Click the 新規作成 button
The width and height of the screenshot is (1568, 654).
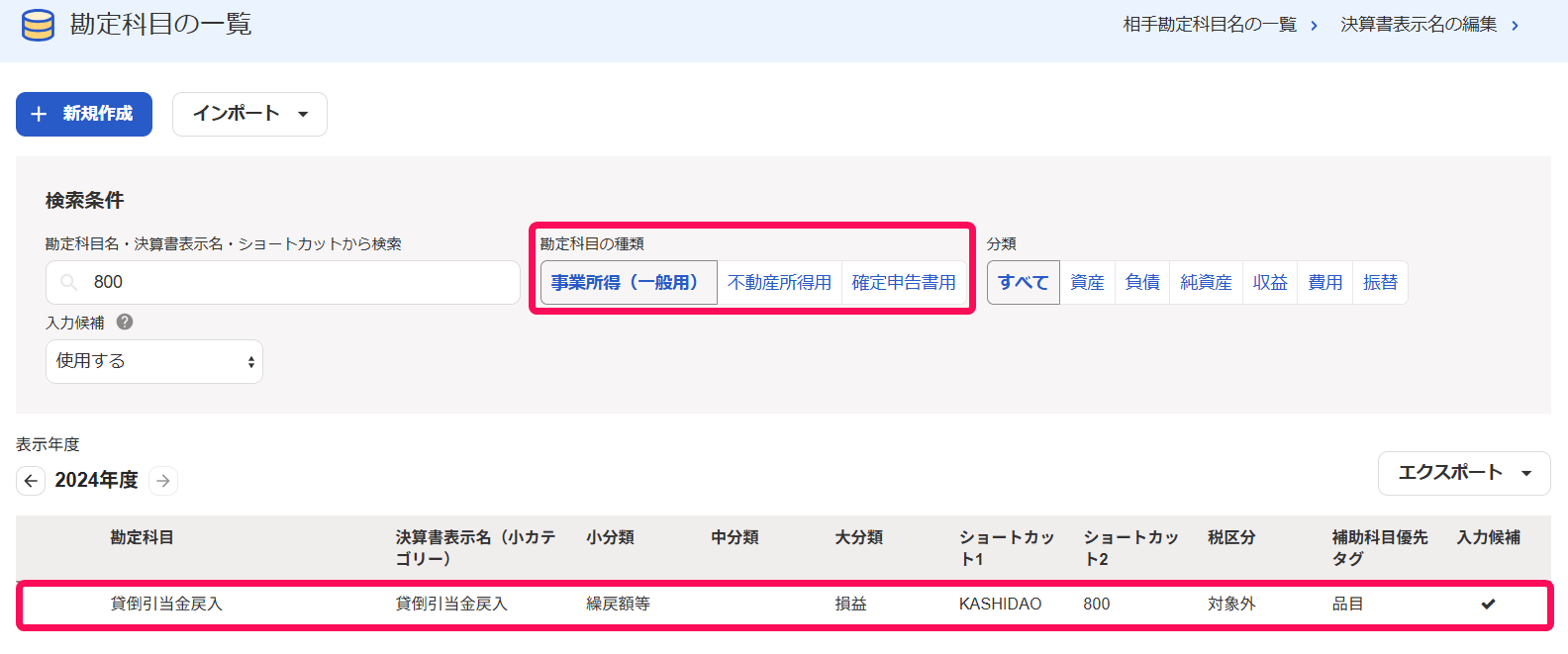84,114
